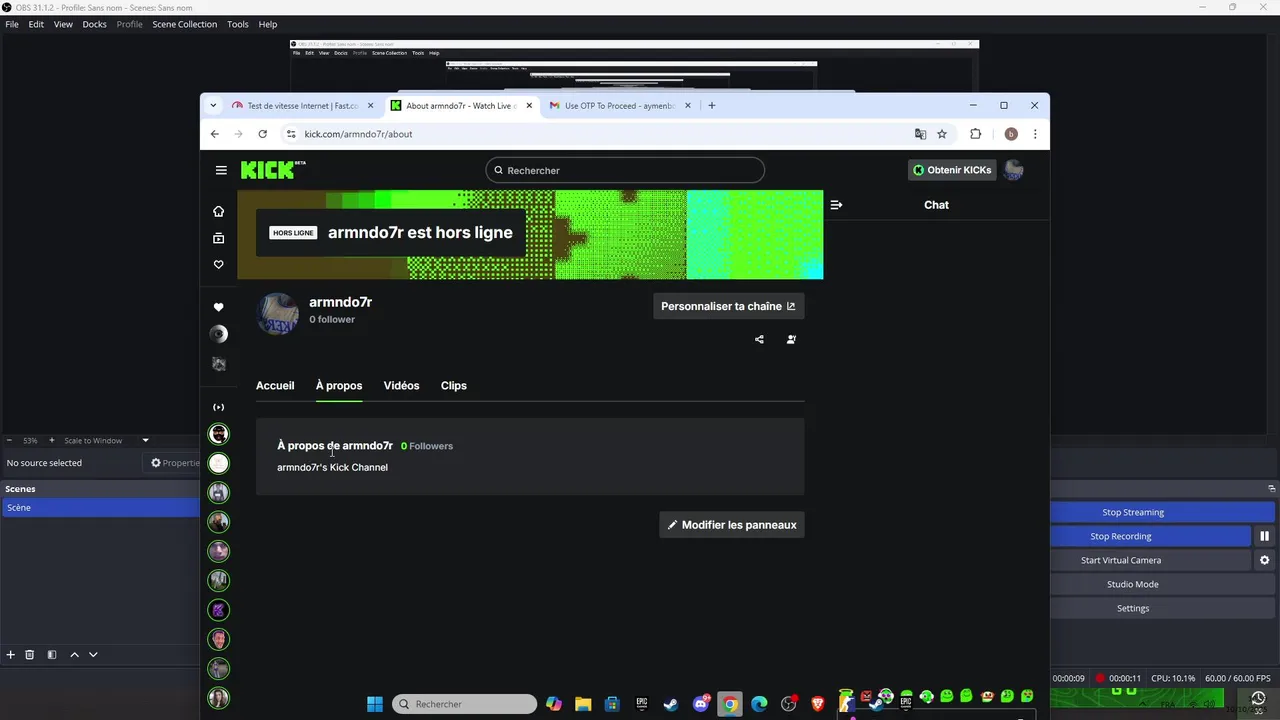Click Kick home icon in sidebar
The height and width of the screenshot is (720, 1280).
pyautogui.click(x=218, y=211)
